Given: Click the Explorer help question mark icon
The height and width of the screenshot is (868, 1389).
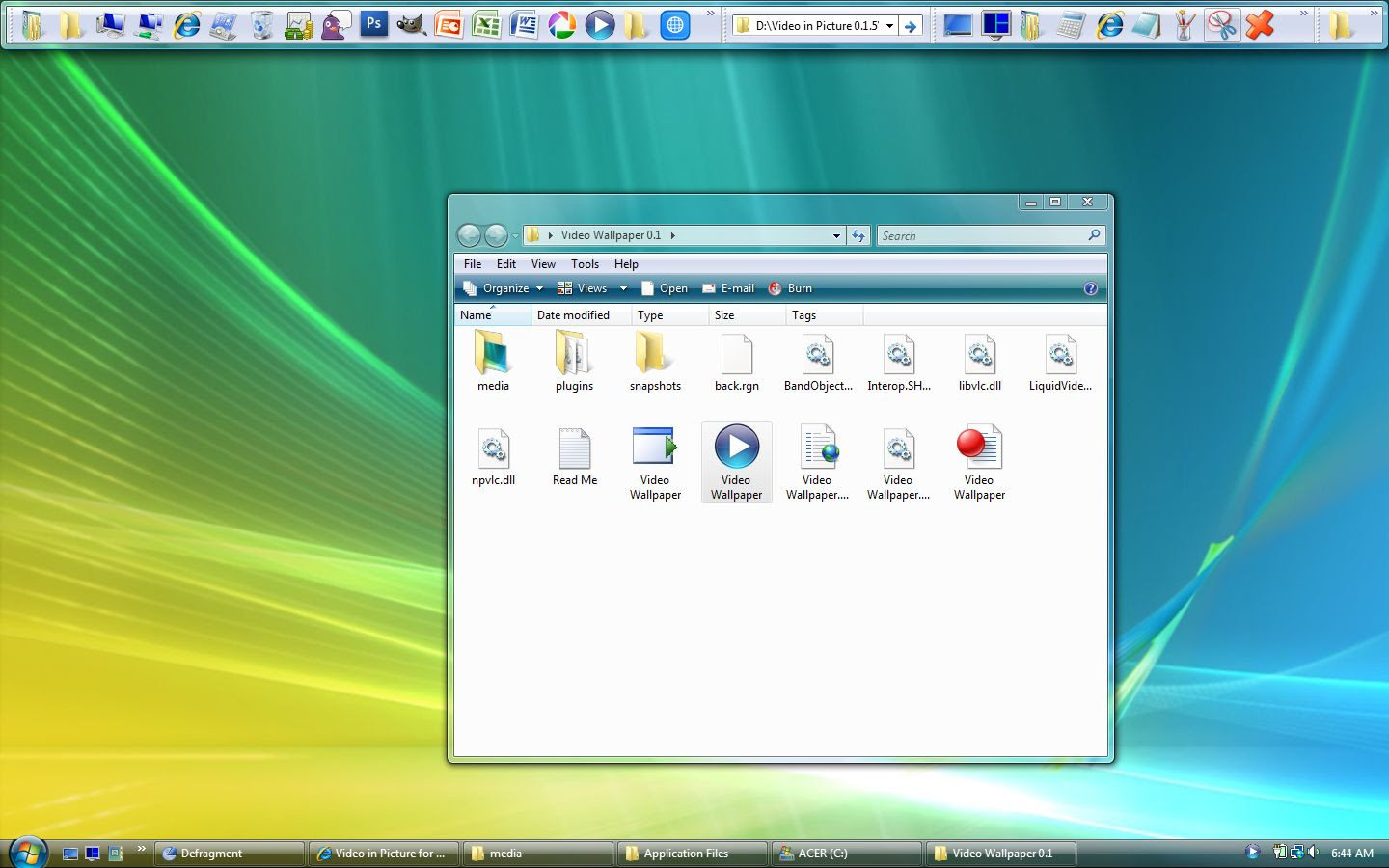Looking at the screenshot, I should click(1090, 288).
